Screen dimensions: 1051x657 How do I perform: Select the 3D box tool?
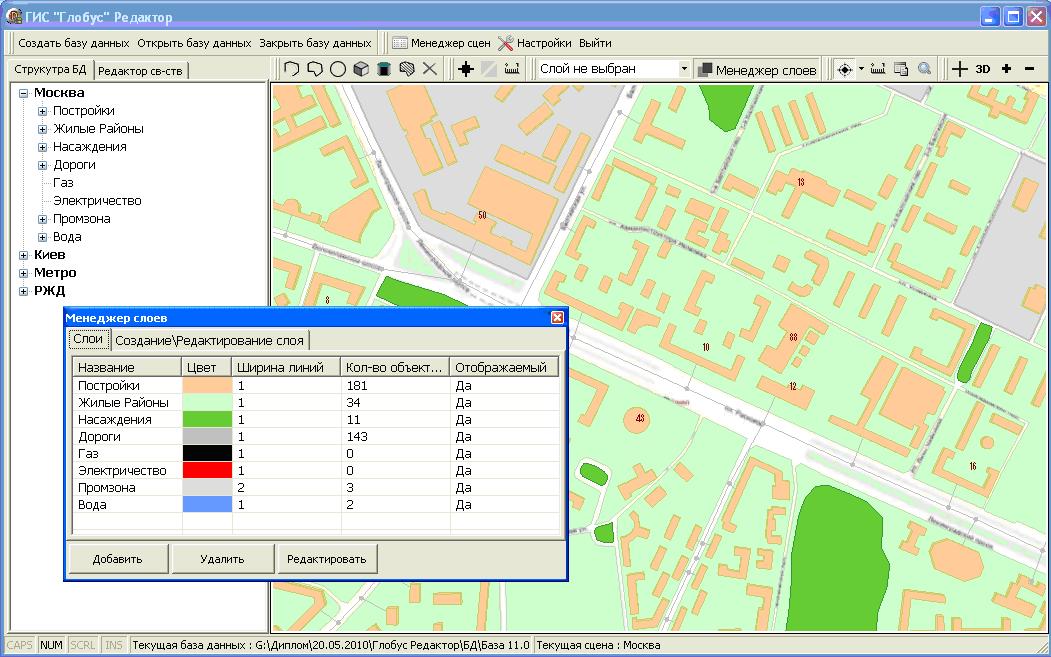pos(361,69)
